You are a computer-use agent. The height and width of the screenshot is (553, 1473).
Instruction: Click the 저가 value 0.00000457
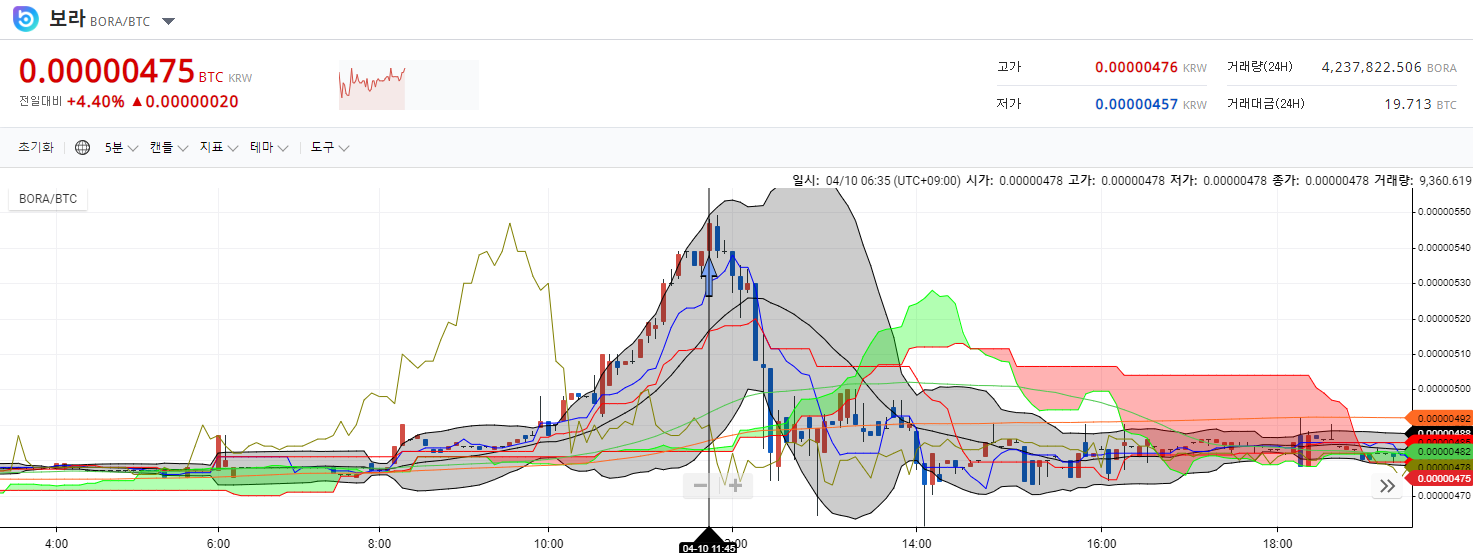point(1137,104)
